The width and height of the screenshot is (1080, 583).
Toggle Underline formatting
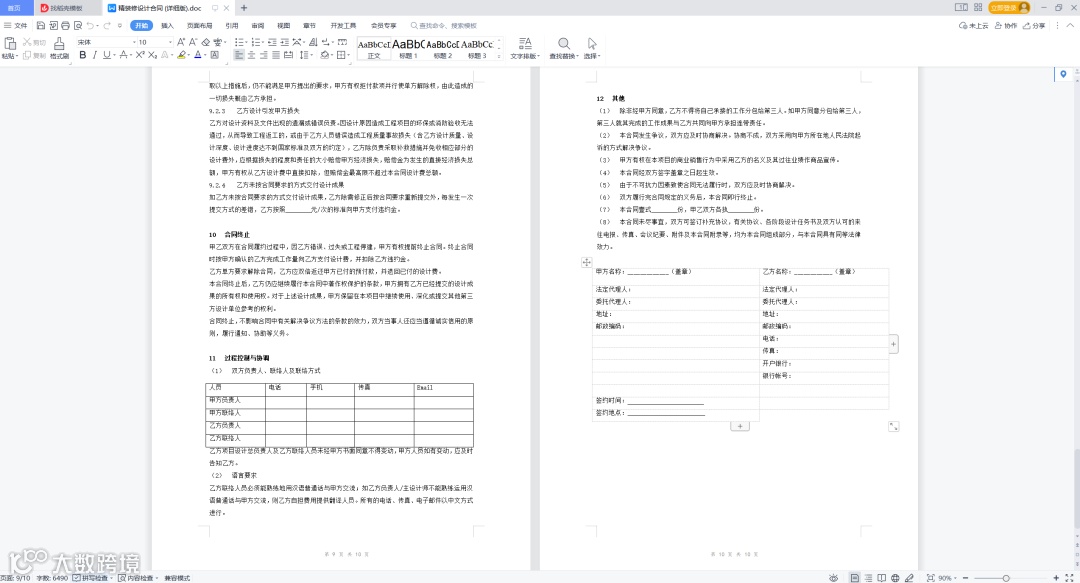pos(105,55)
